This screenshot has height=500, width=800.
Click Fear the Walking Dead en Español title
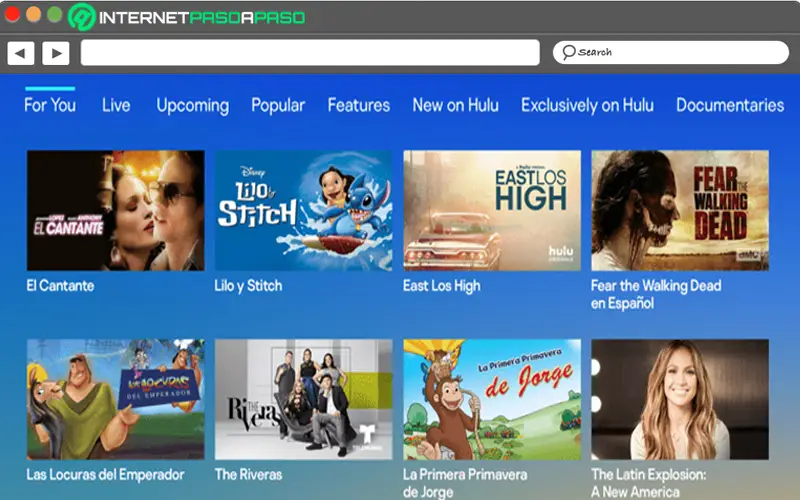tap(656, 294)
